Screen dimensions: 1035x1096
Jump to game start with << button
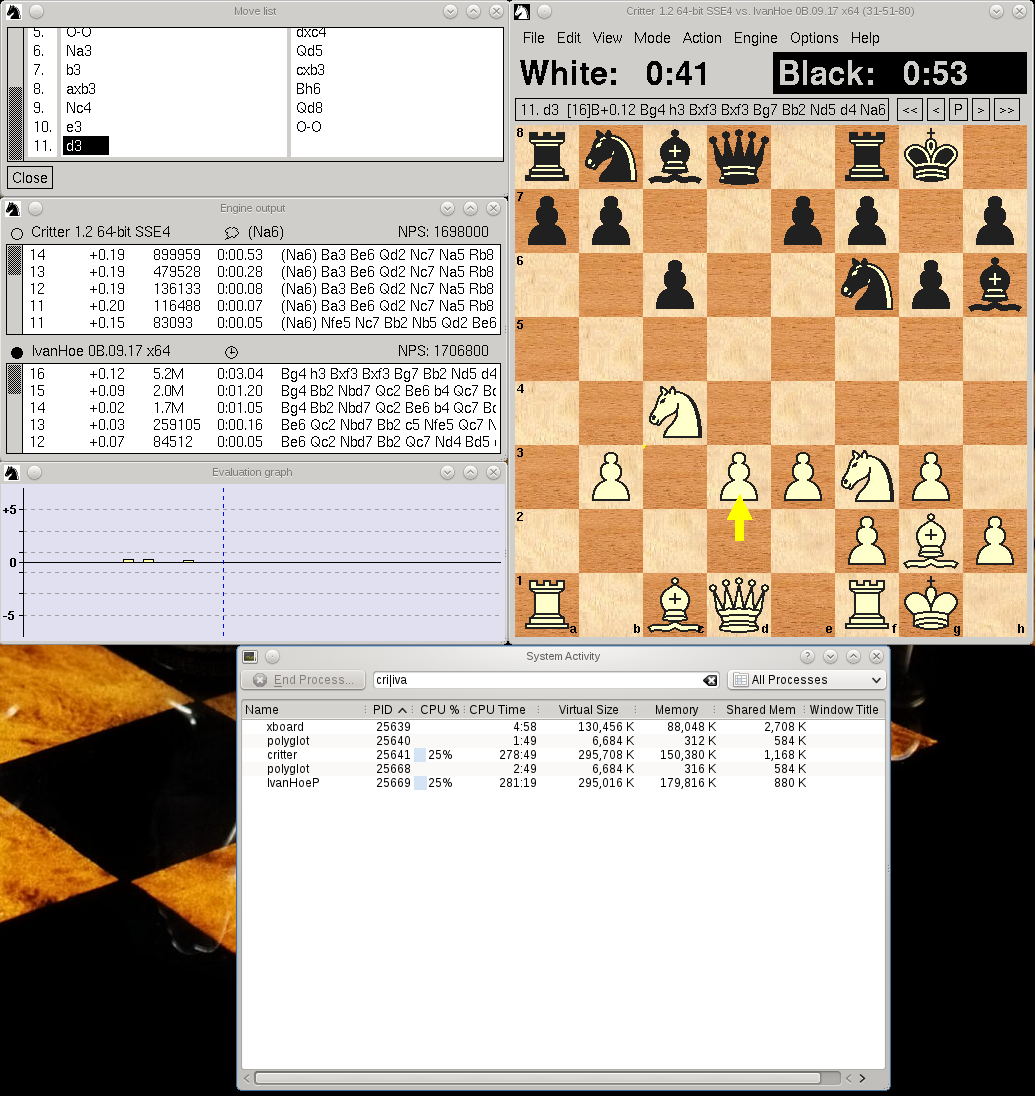tap(909, 110)
